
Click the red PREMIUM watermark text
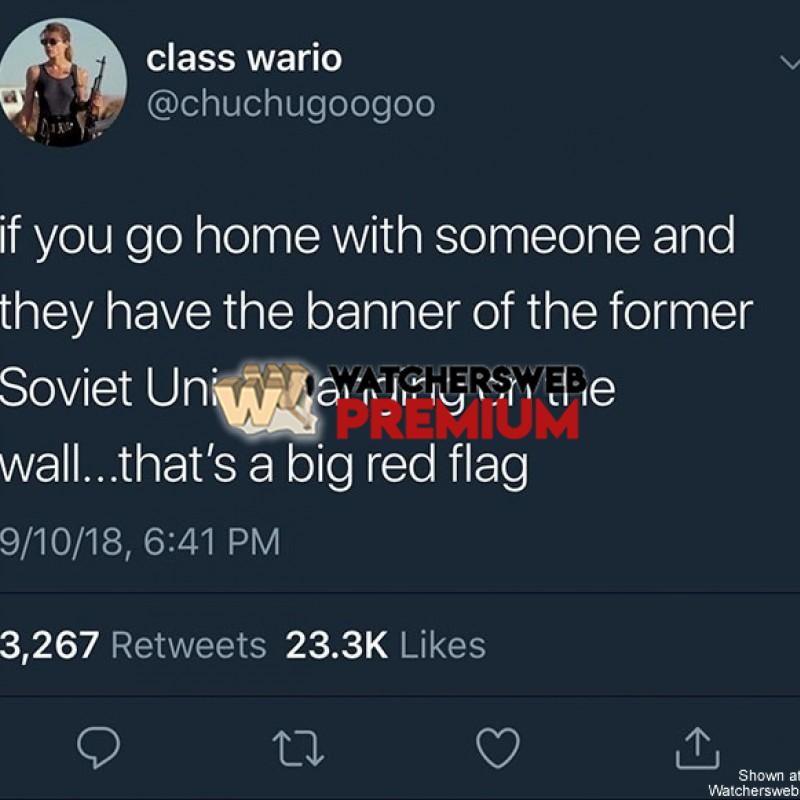tap(458, 420)
